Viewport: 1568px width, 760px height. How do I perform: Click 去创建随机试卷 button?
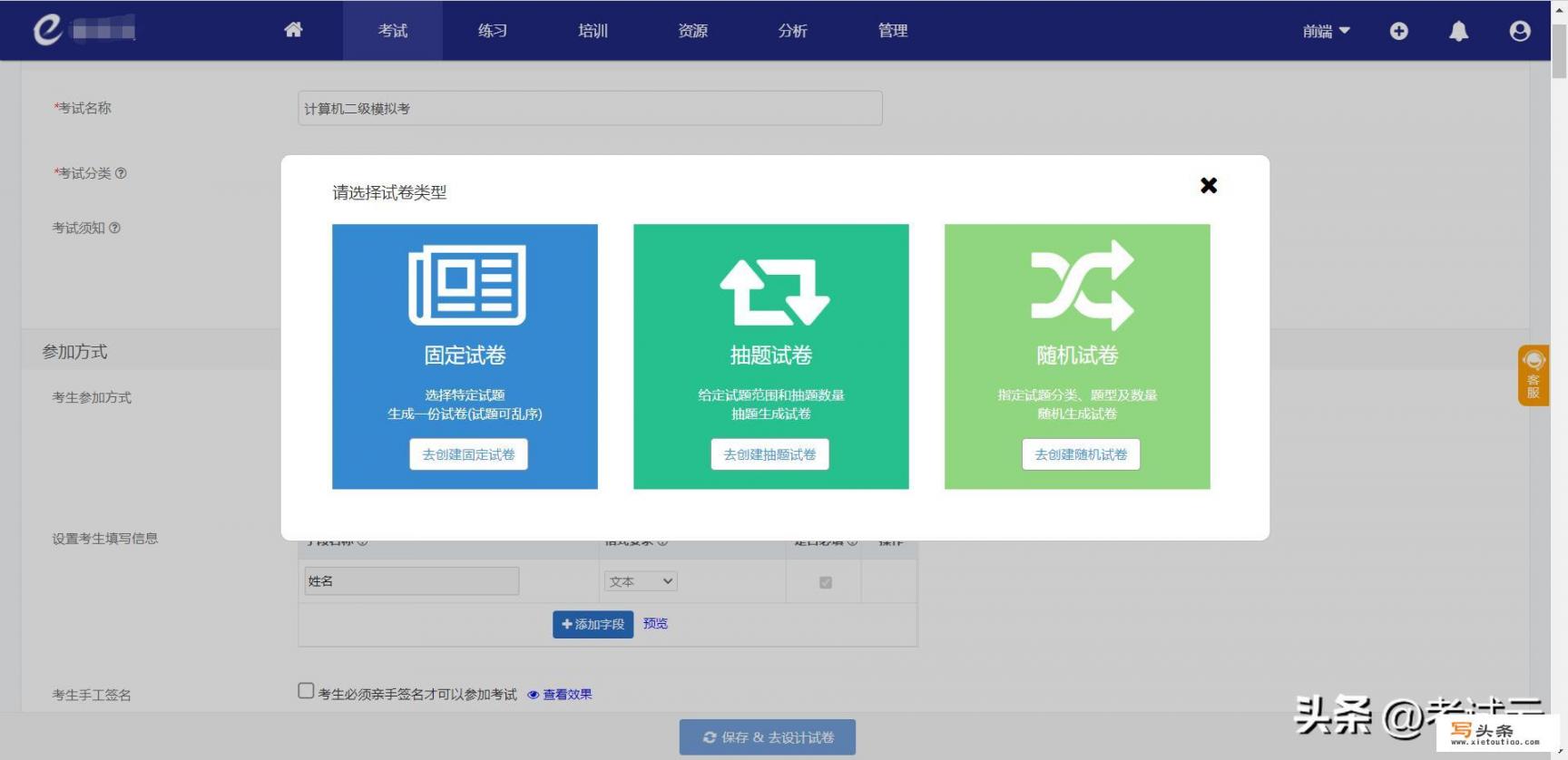1081,454
